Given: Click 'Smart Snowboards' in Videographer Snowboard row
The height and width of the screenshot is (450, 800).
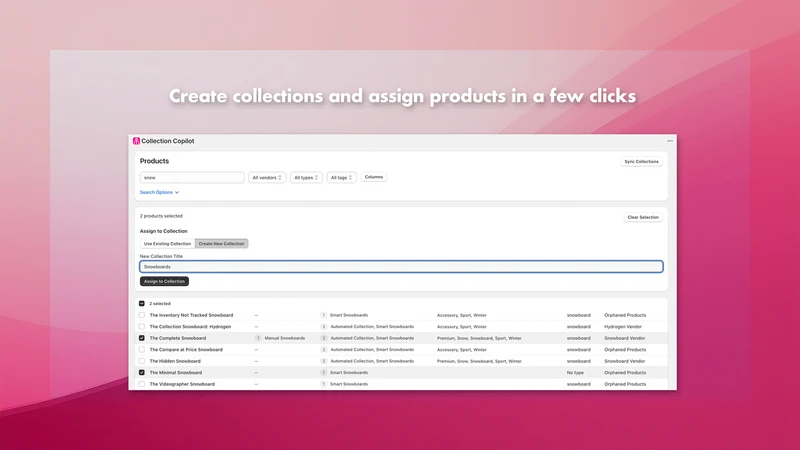Looking at the screenshot, I should click(x=349, y=384).
